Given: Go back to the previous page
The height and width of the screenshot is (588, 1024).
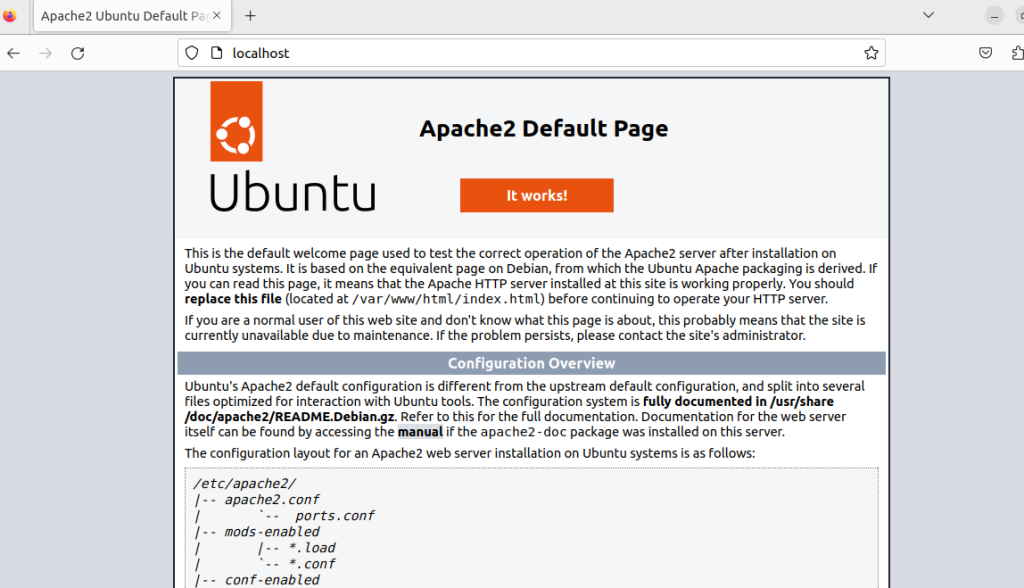Looking at the screenshot, I should (12, 52).
